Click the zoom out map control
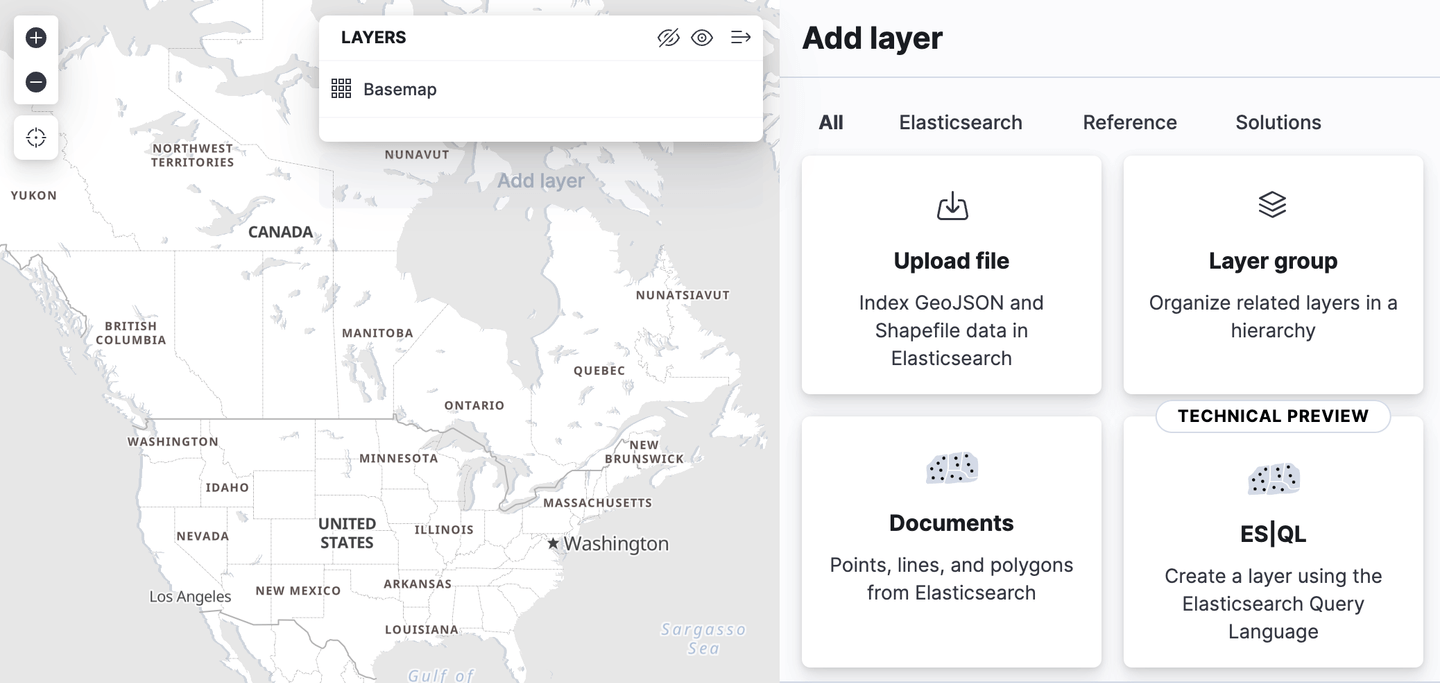Image resolution: width=1440 pixels, height=683 pixels. pyautogui.click(x=36, y=82)
